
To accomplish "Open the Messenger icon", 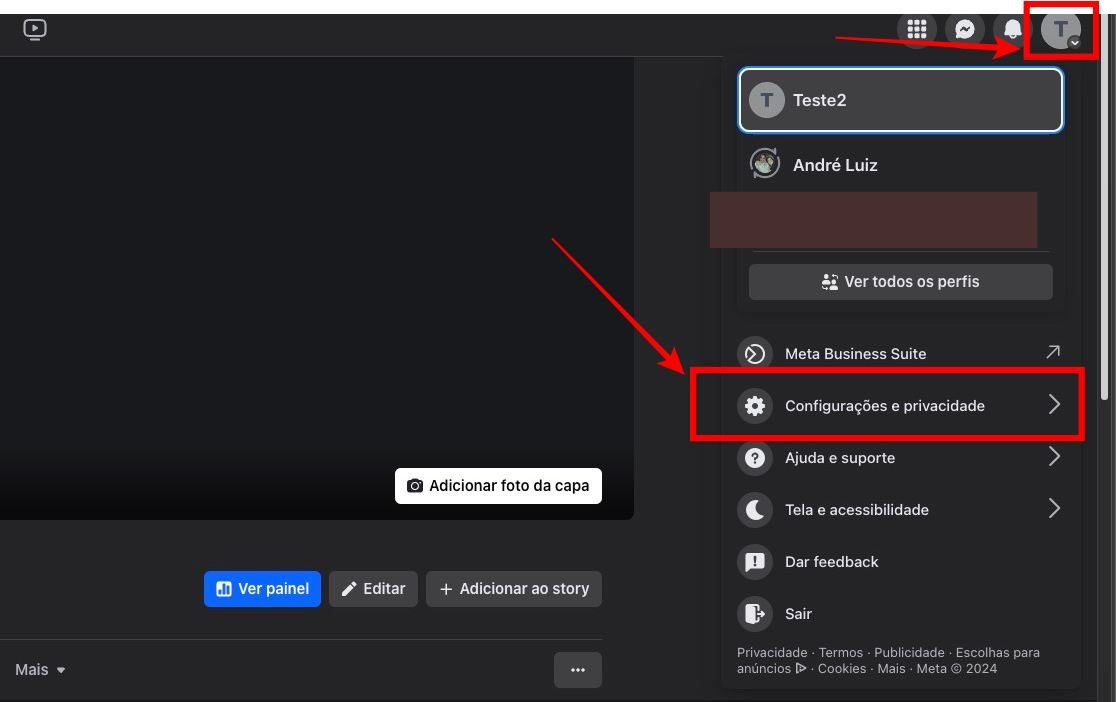I will tap(964, 29).
